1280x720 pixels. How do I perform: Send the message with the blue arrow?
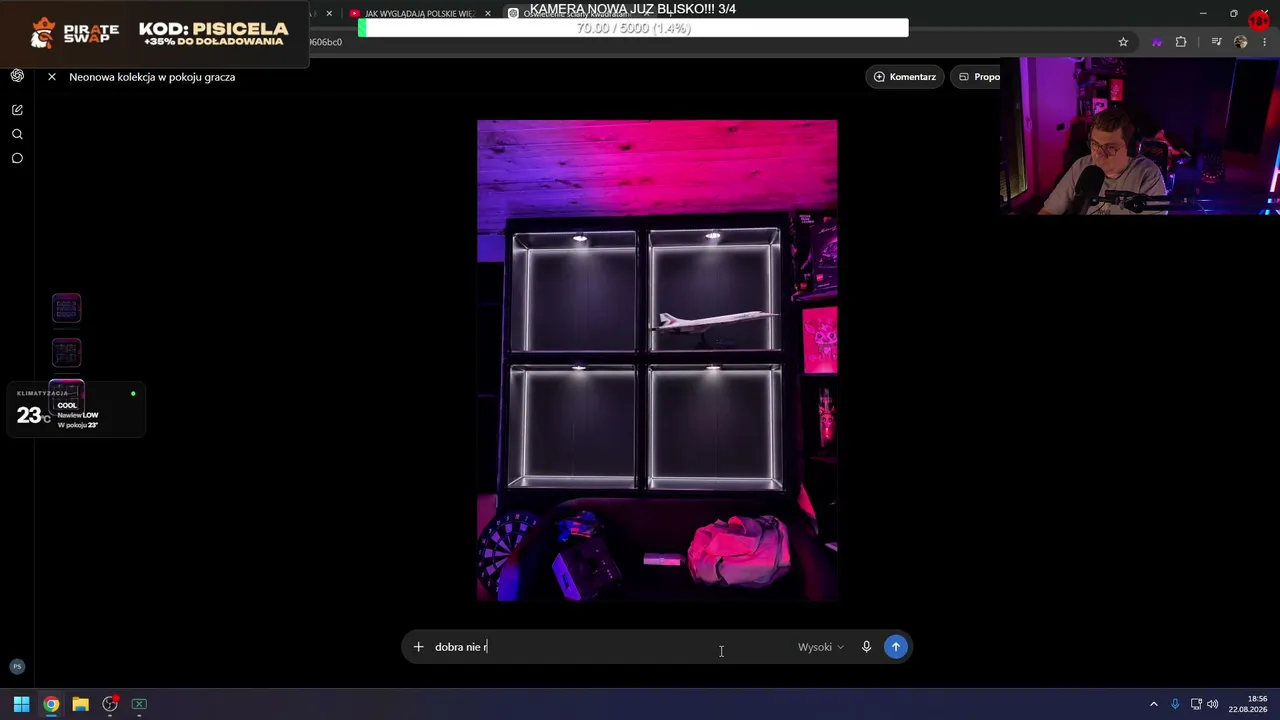pyautogui.click(x=896, y=647)
